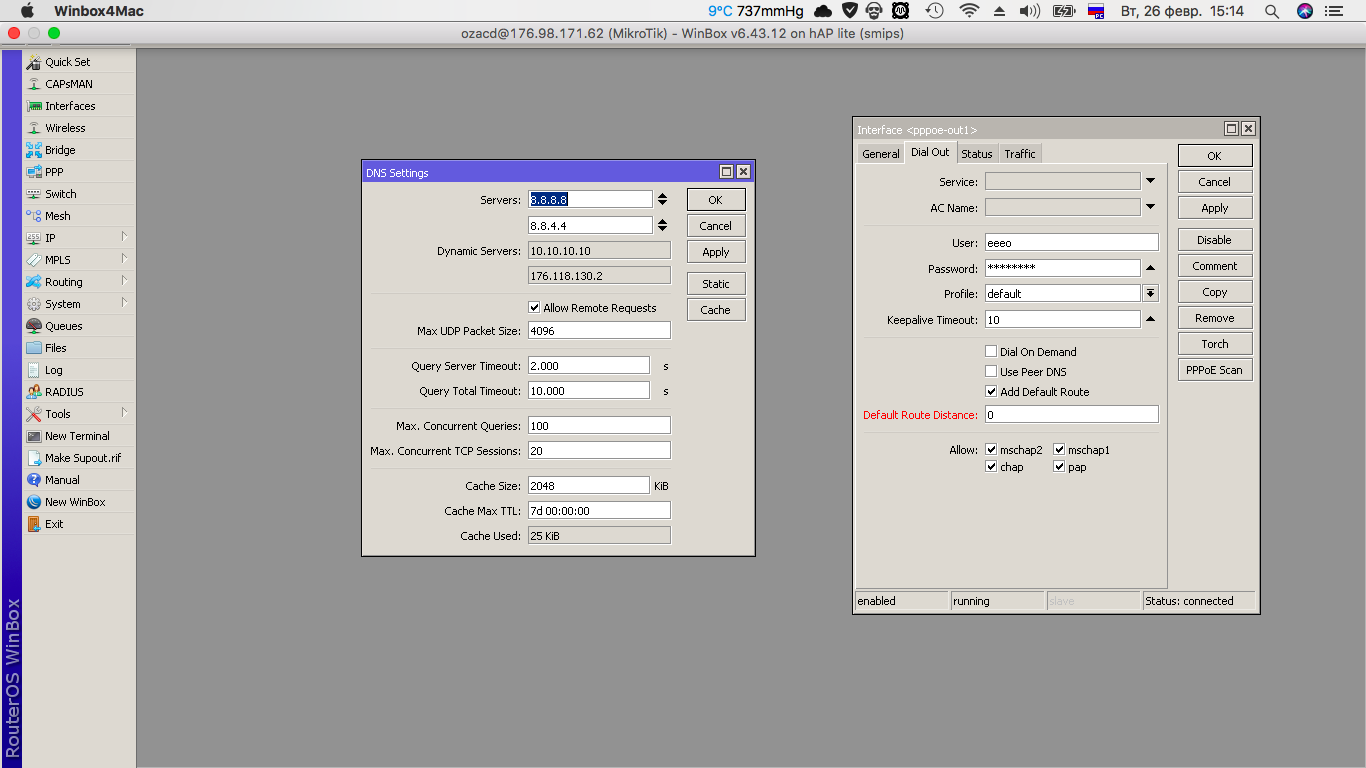
Task: Open the RADIUS menu icon
Action: pos(34,392)
